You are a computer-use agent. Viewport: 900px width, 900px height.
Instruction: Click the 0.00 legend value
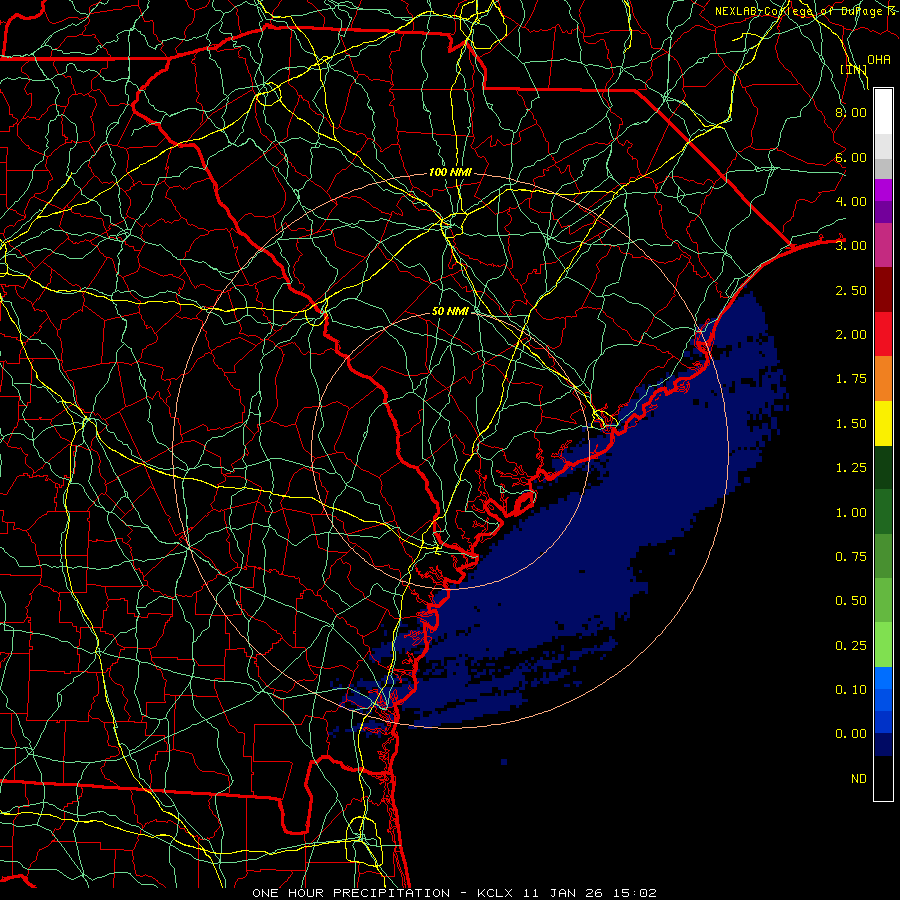[851, 734]
